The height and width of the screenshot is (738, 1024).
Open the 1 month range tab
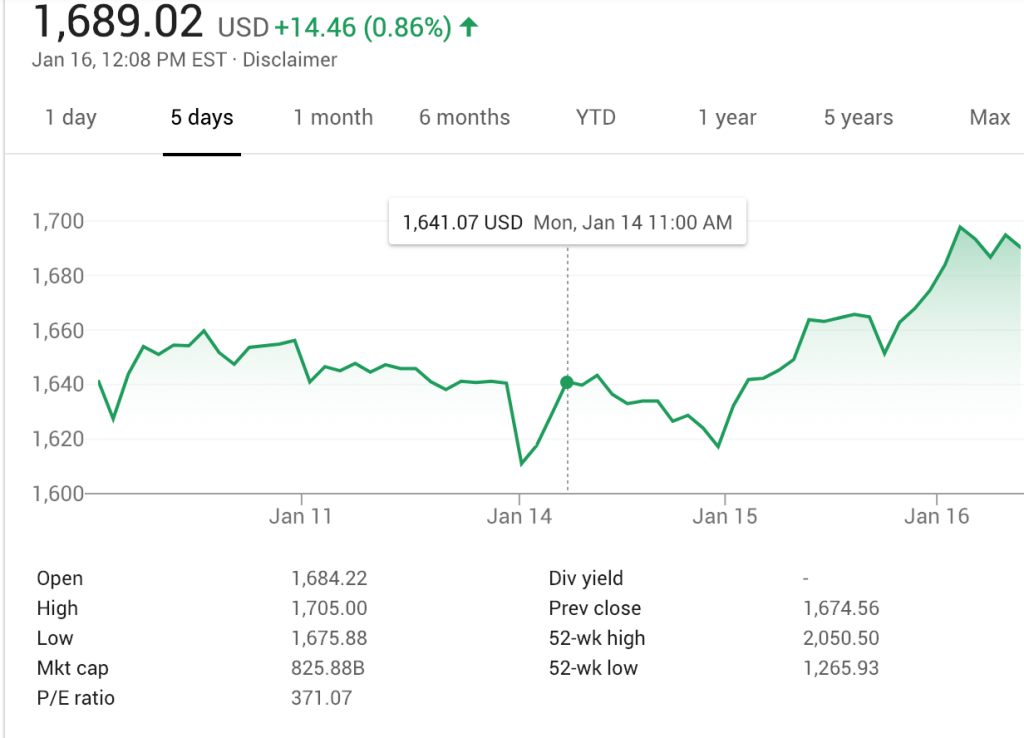pos(333,118)
